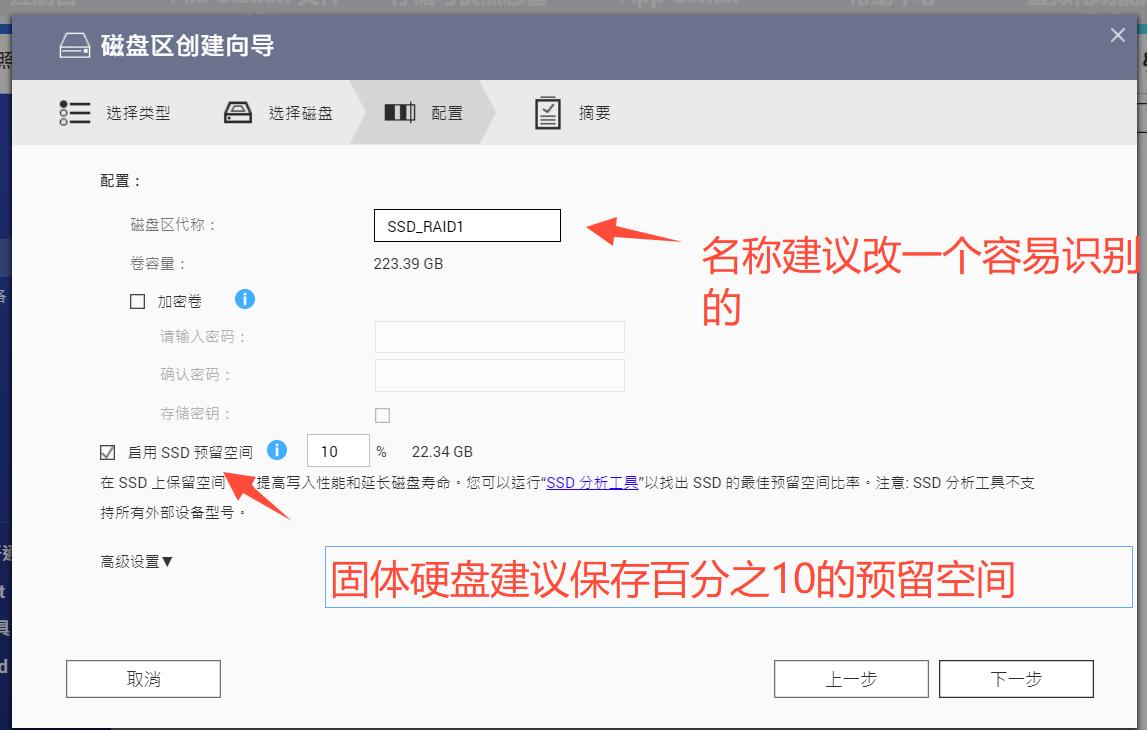The width and height of the screenshot is (1147, 730).
Task: Click the info icon beside 加密卷
Action: [x=245, y=299]
